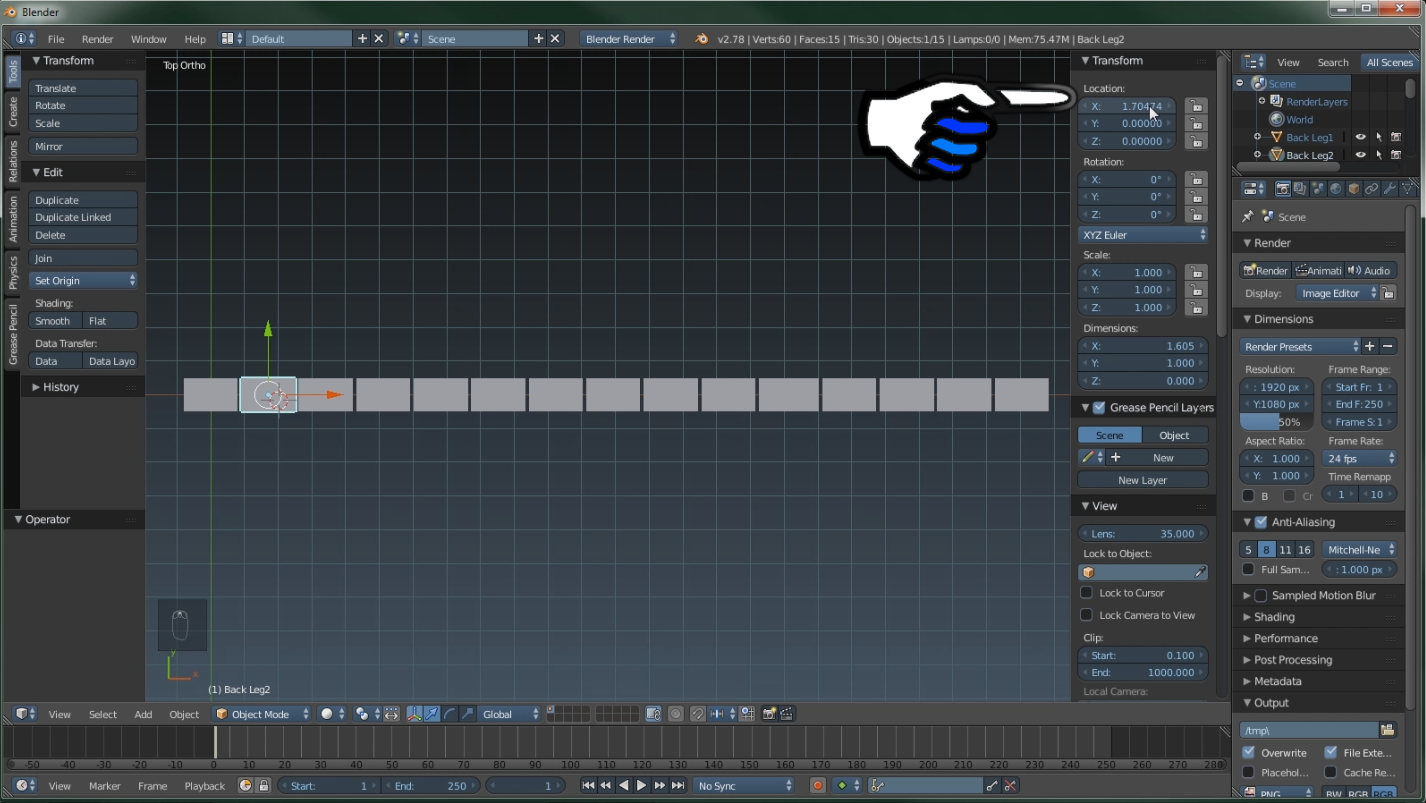1426x803 pixels.
Task: Click the OpenGL render camera icon
Action: (x=769, y=714)
